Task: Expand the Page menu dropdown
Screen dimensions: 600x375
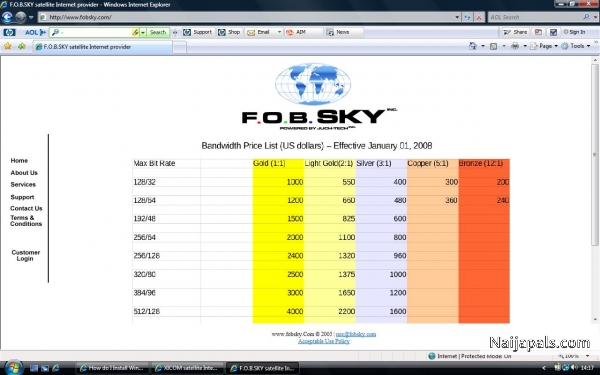Action: 544,46
